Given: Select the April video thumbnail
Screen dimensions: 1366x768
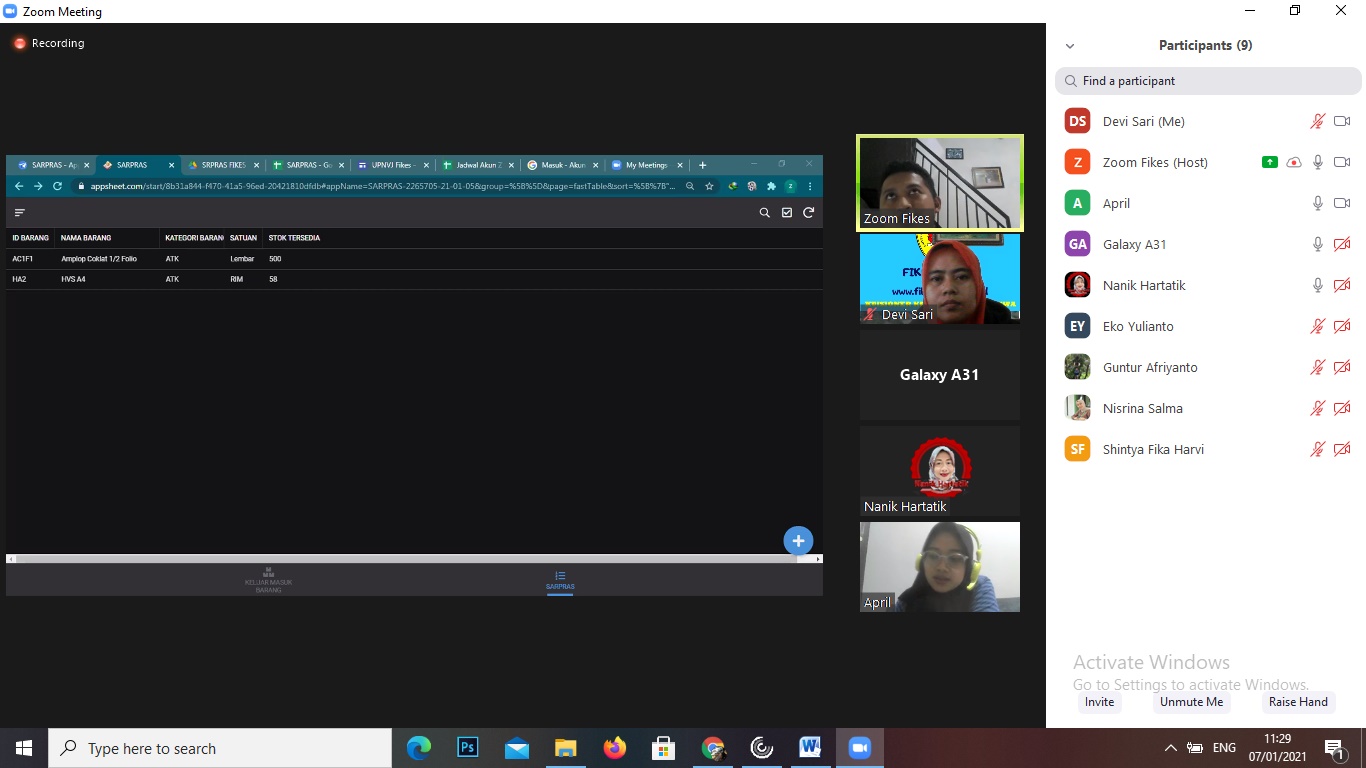Looking at the screenshot, I should coord(939,567).
